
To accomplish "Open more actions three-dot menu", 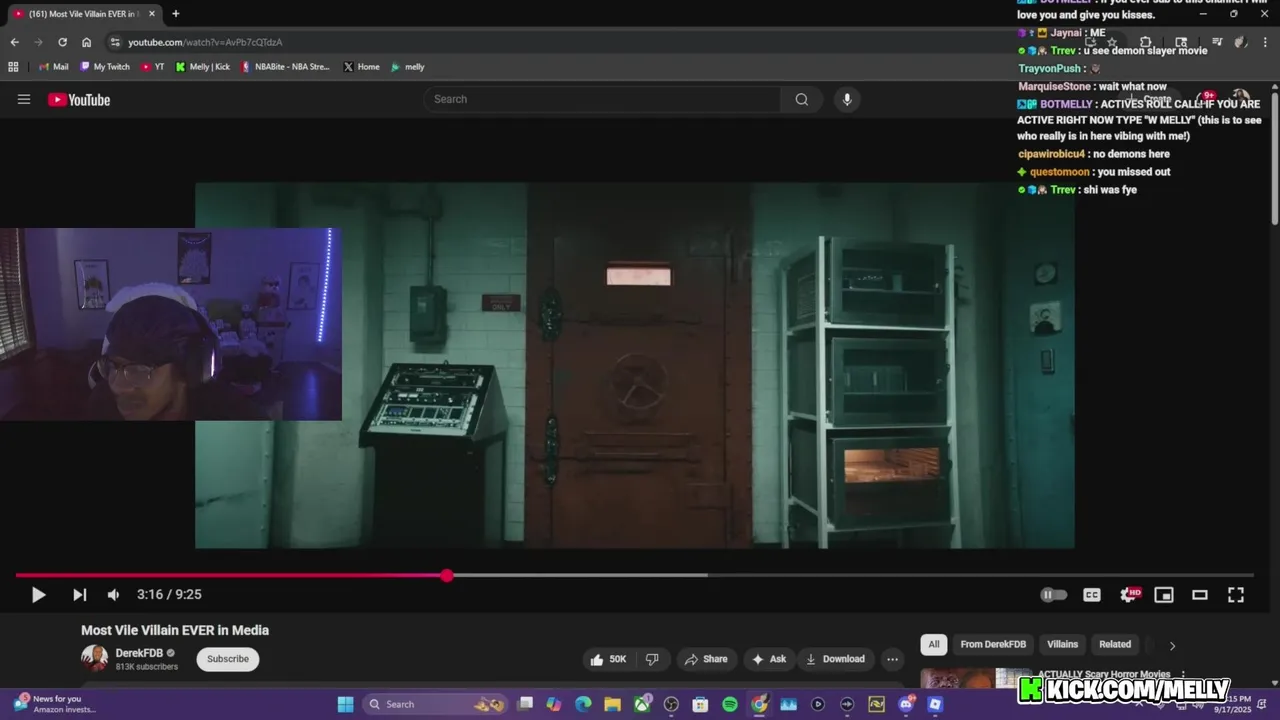I will click(x=892, y=659).
